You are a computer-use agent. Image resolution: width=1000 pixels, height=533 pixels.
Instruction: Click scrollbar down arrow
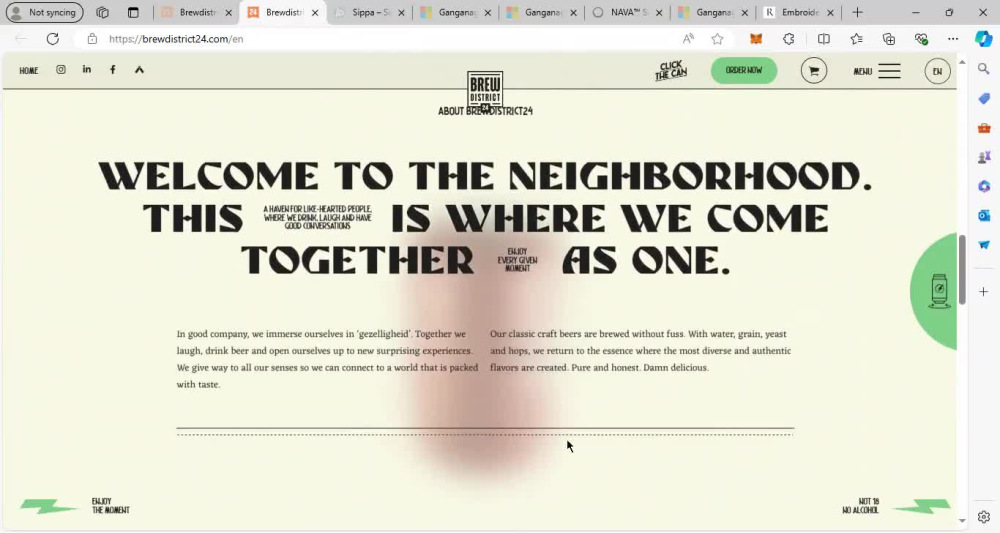click(x=962, y=521)
